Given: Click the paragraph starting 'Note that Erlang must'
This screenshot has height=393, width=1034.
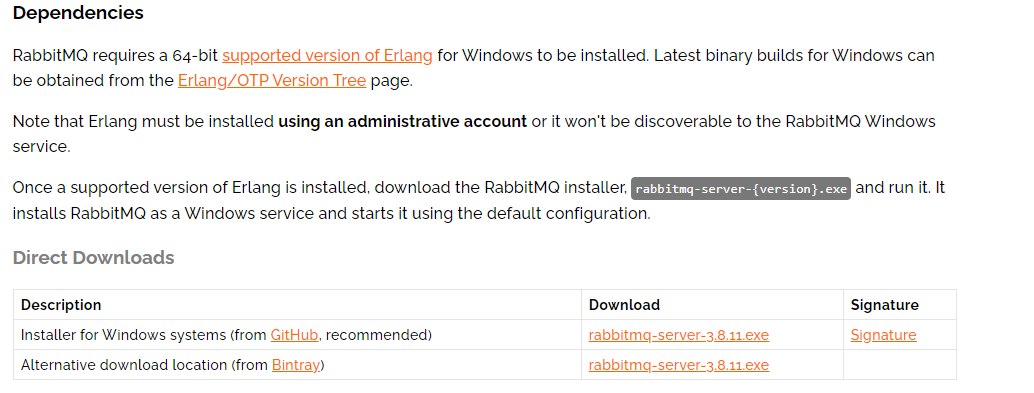Looking at the screenshot, I should tap(474, 134).
